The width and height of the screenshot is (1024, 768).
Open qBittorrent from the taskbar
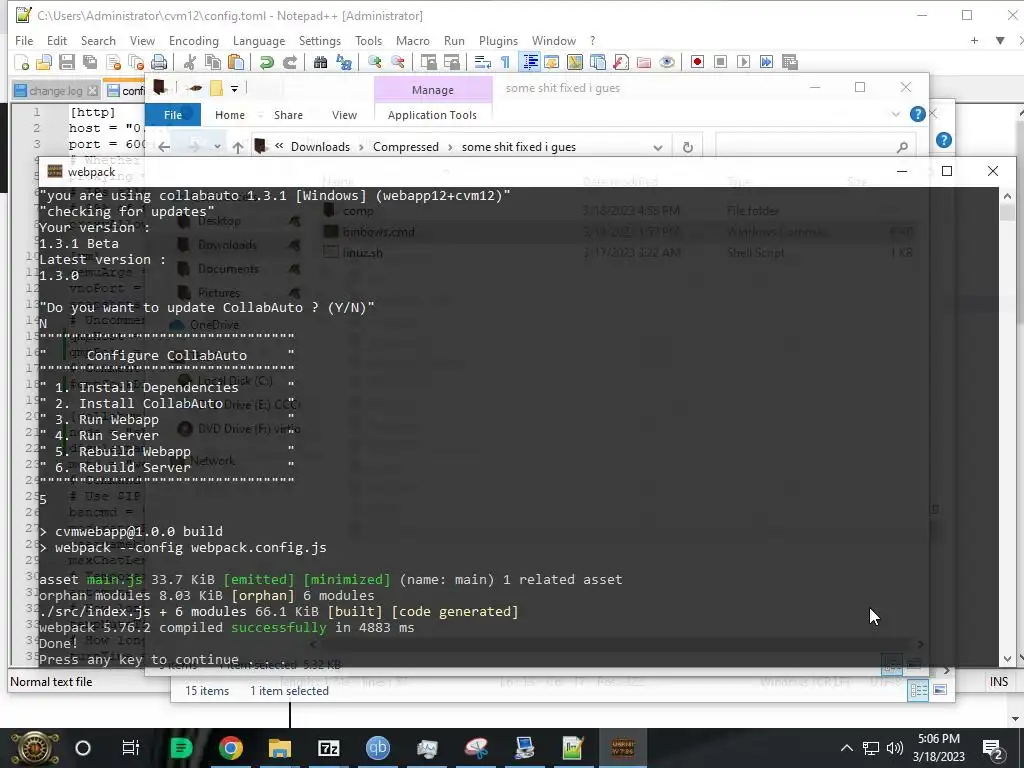coord(377,748)
